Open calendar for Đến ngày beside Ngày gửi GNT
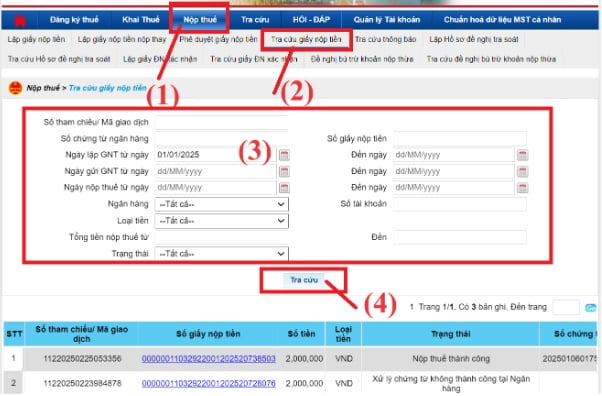The height and width of the screenshot is (396, 602). (523, 171)
